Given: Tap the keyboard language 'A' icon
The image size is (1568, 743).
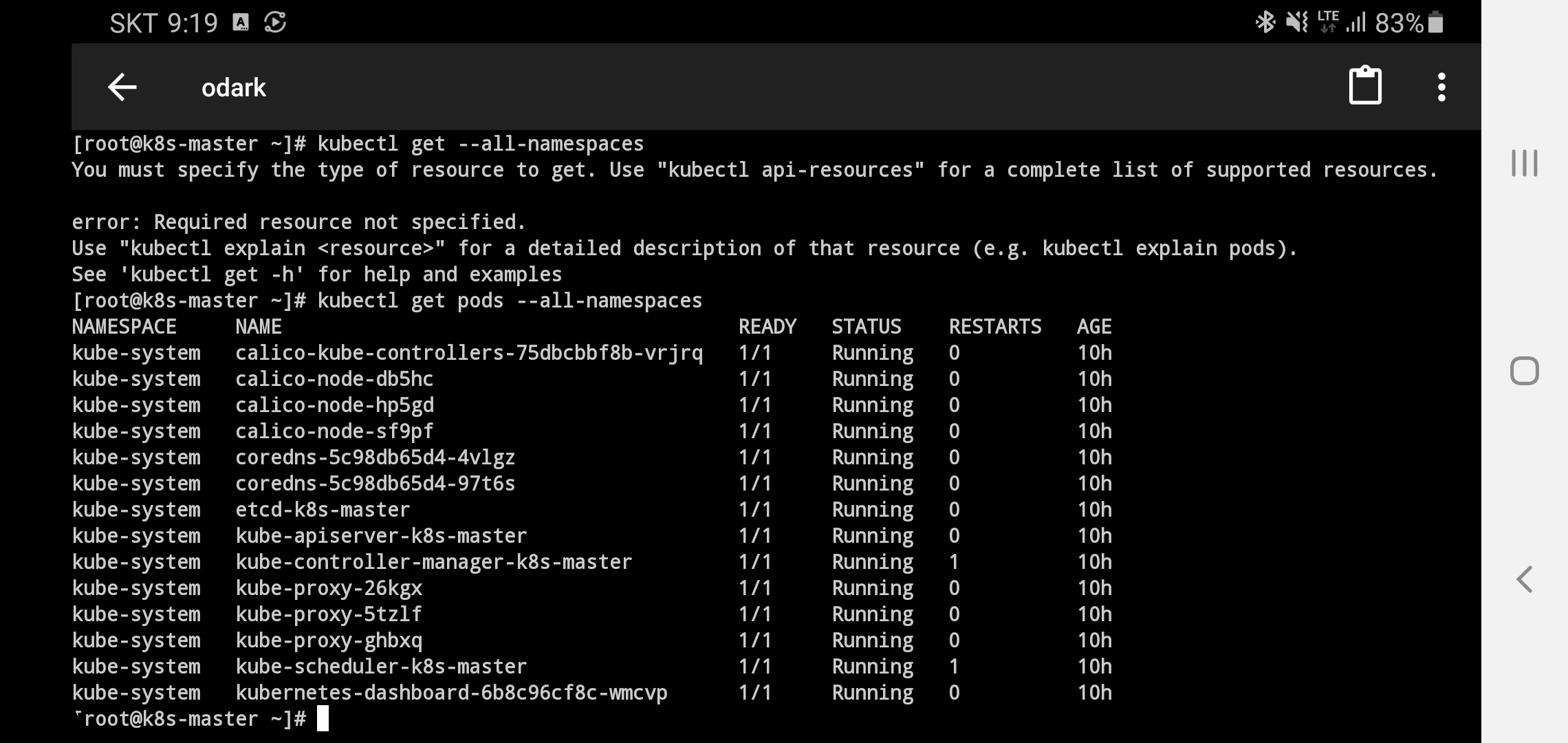Looking at the screenshot, I should (x=241, y=23).
